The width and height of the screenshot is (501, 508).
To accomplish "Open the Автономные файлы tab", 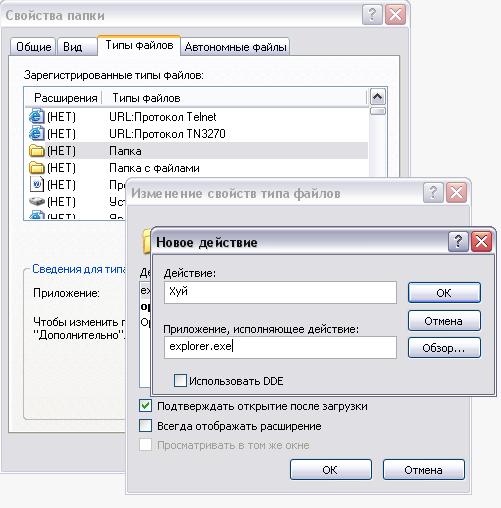I will 235,47.
